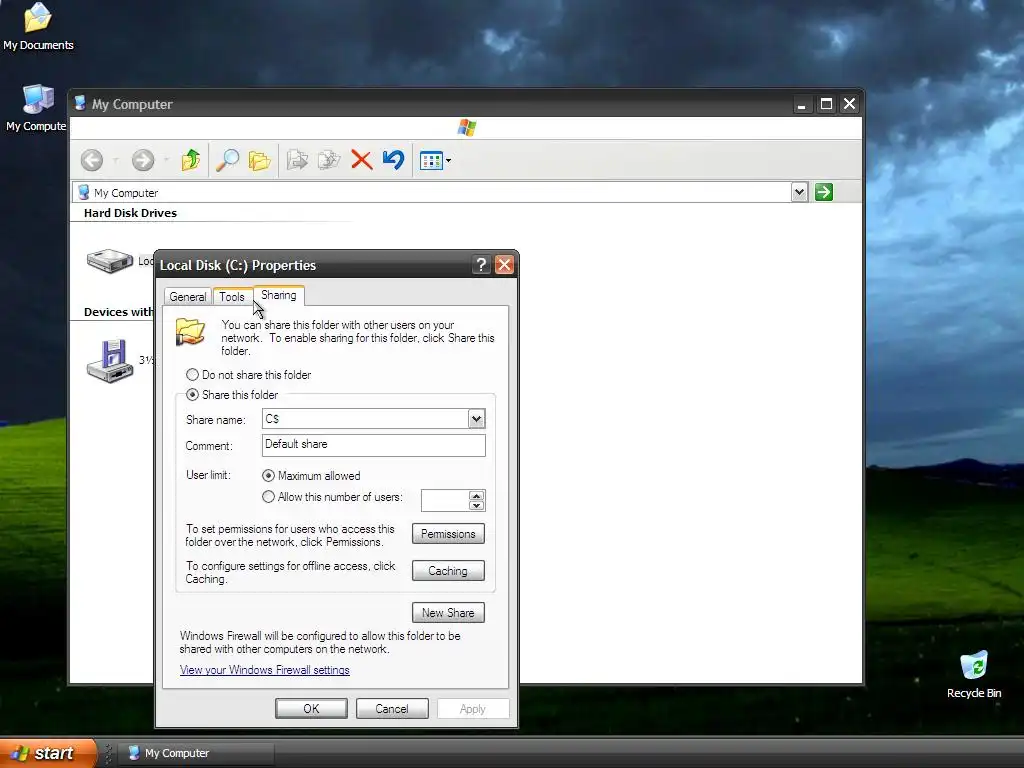The height and width of the screenshot is (768, 1024).
Task: Click the Apply button
Action: pyautogui.click(x=473, y=709)
